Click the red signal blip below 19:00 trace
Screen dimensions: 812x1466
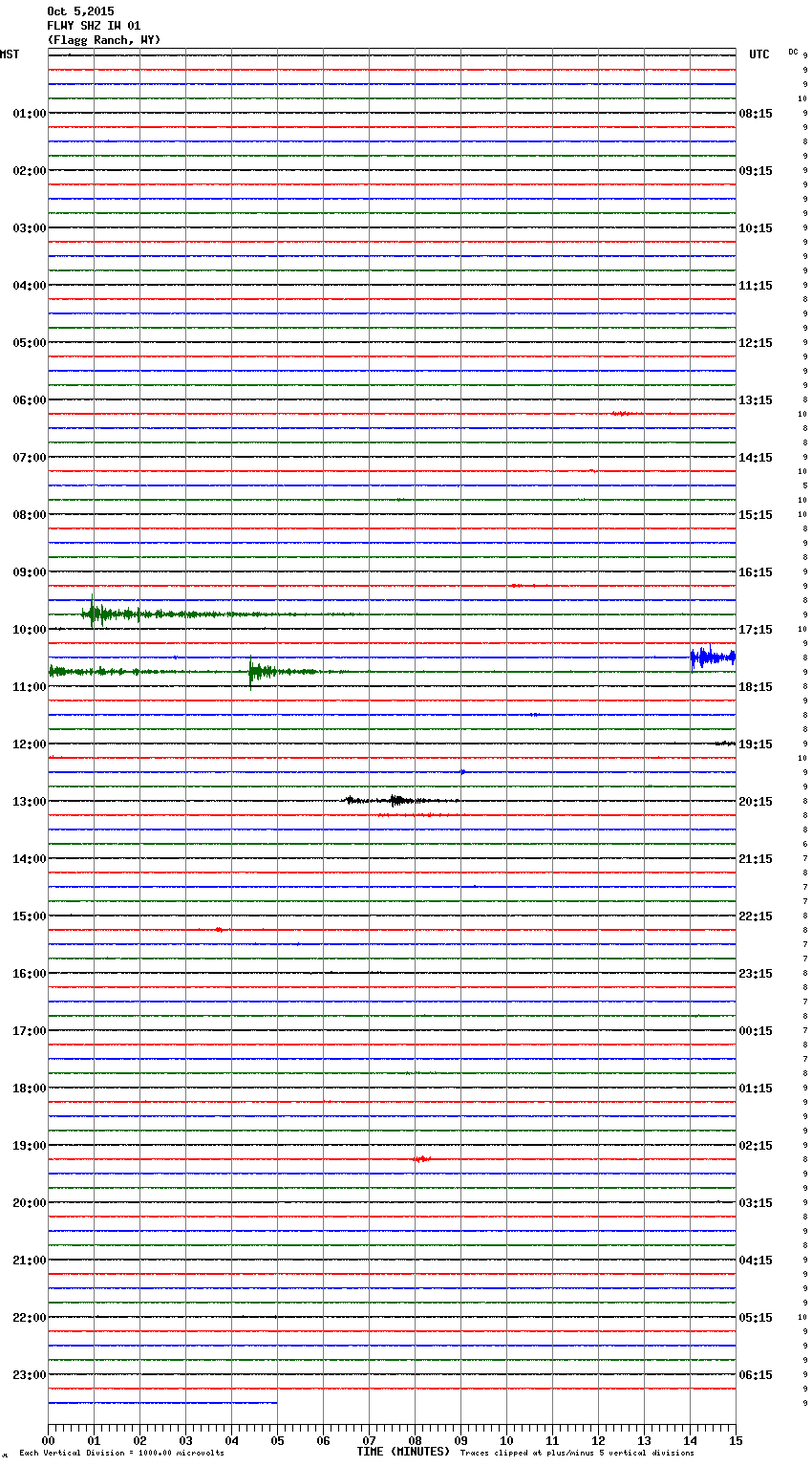421,1158
